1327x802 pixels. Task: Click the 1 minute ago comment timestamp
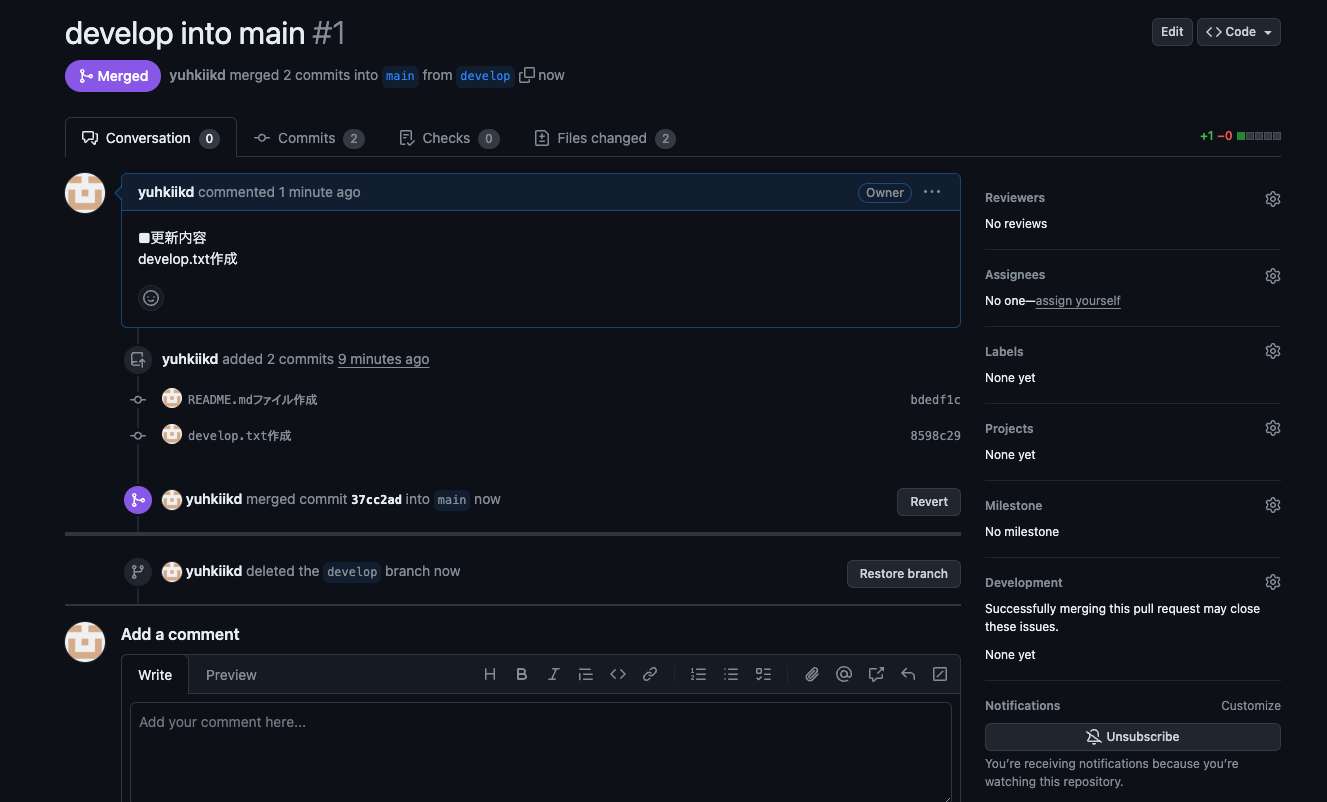[x=320, y=192]
